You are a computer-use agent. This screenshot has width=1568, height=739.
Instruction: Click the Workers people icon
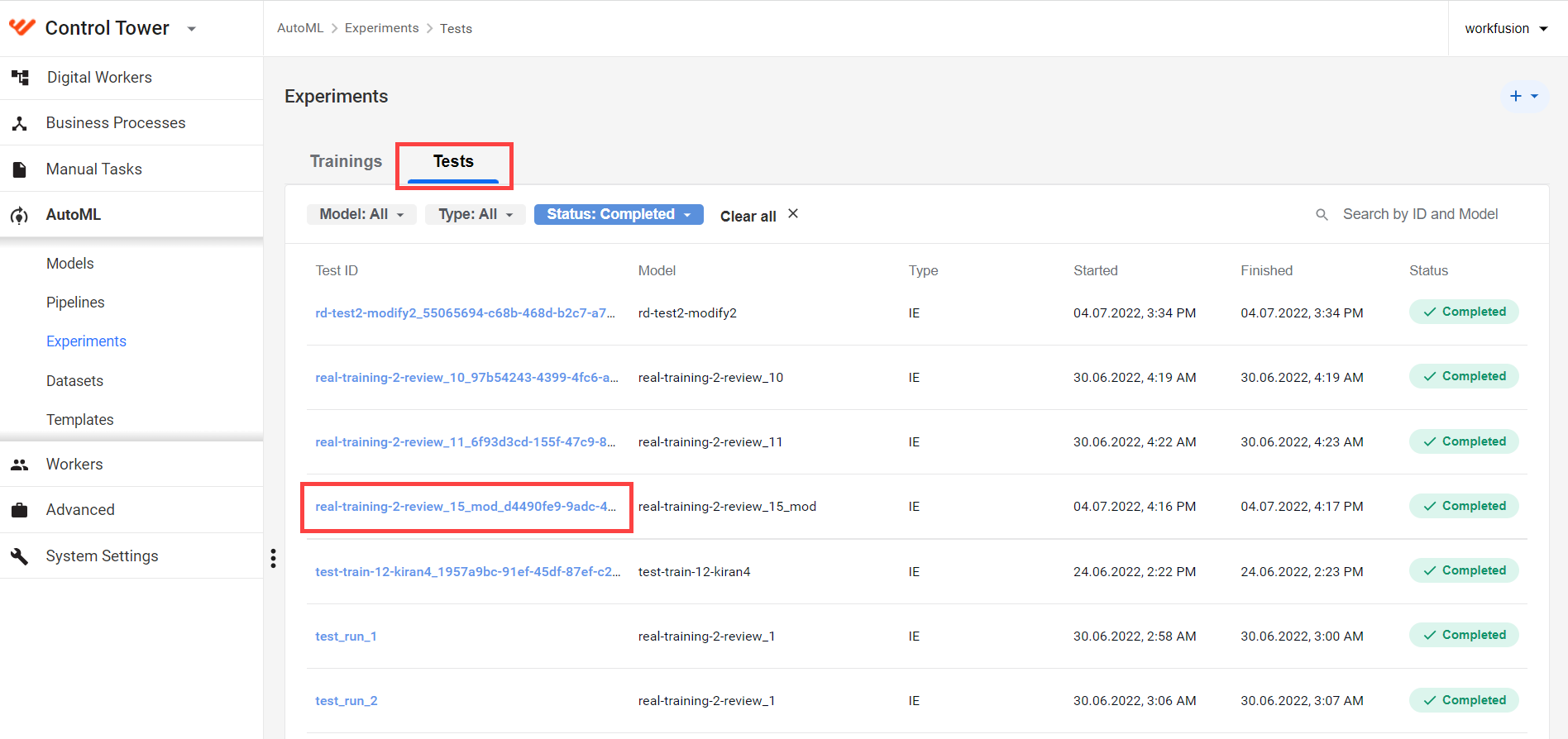click(20, 465)
